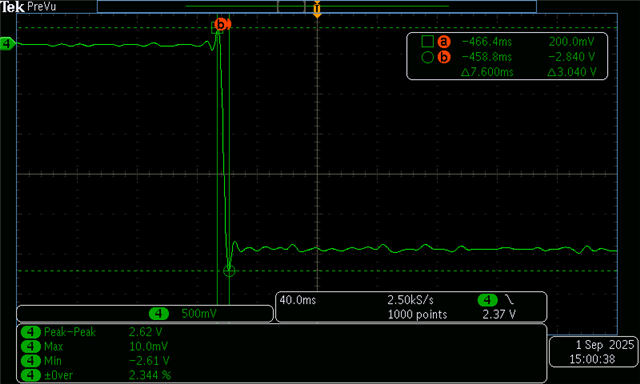Click the 10.0mV max value
The height and width of the screenshot is (384, 640).
pos(148,346)
